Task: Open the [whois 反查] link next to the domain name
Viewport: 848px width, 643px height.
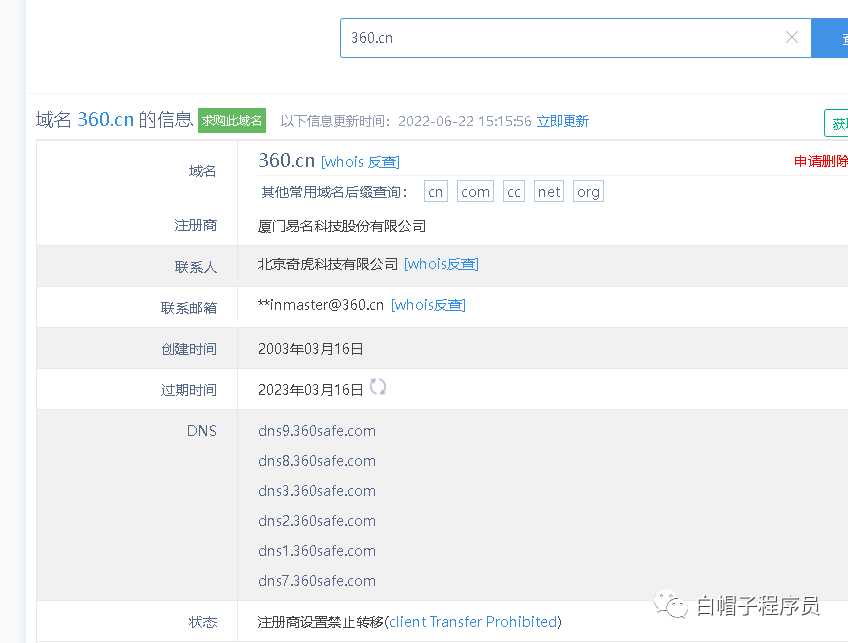Action: point(360,162)
